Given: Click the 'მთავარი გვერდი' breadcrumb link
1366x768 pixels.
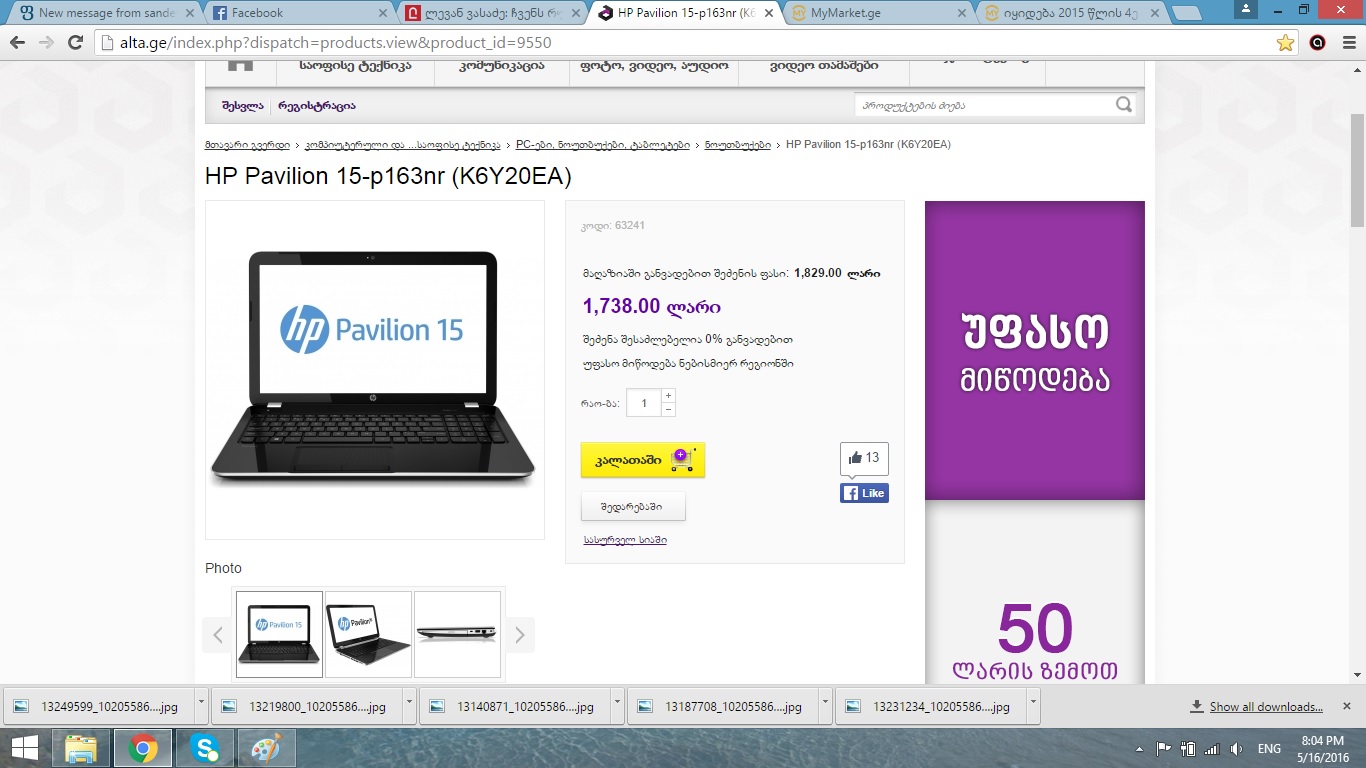Looking at the screenshot, I should [247, 145].
